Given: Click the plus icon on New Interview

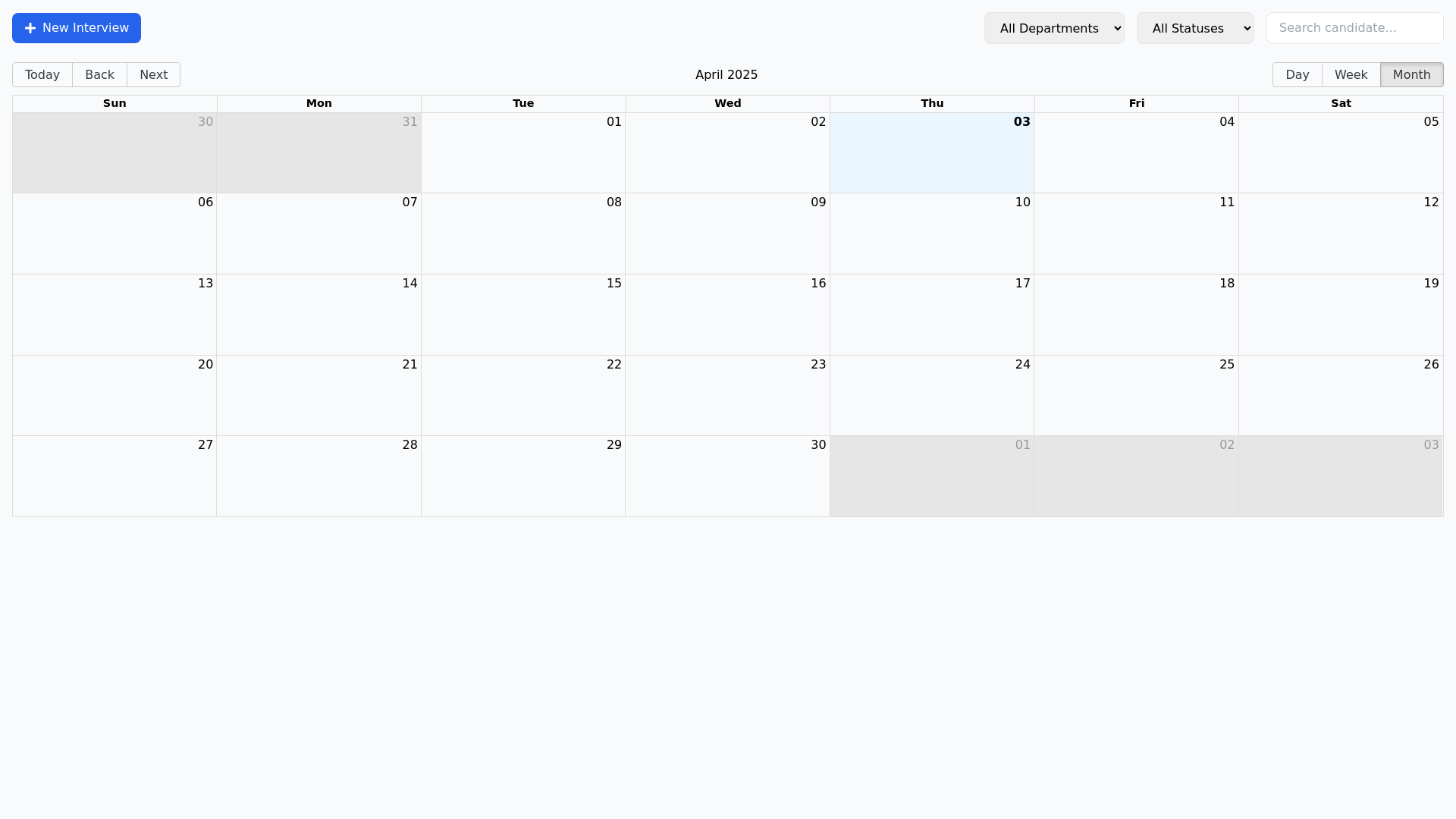Looking at the screenshot, I should [x=30, y=28].
